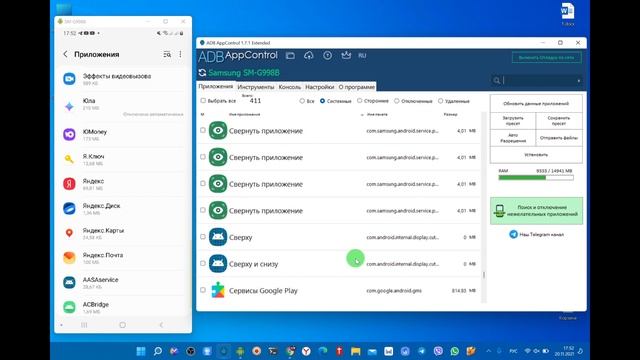Click Обновить данные приложений button
Image resolution: width=640 pixels, height=360 pixels.
(536, 104)
